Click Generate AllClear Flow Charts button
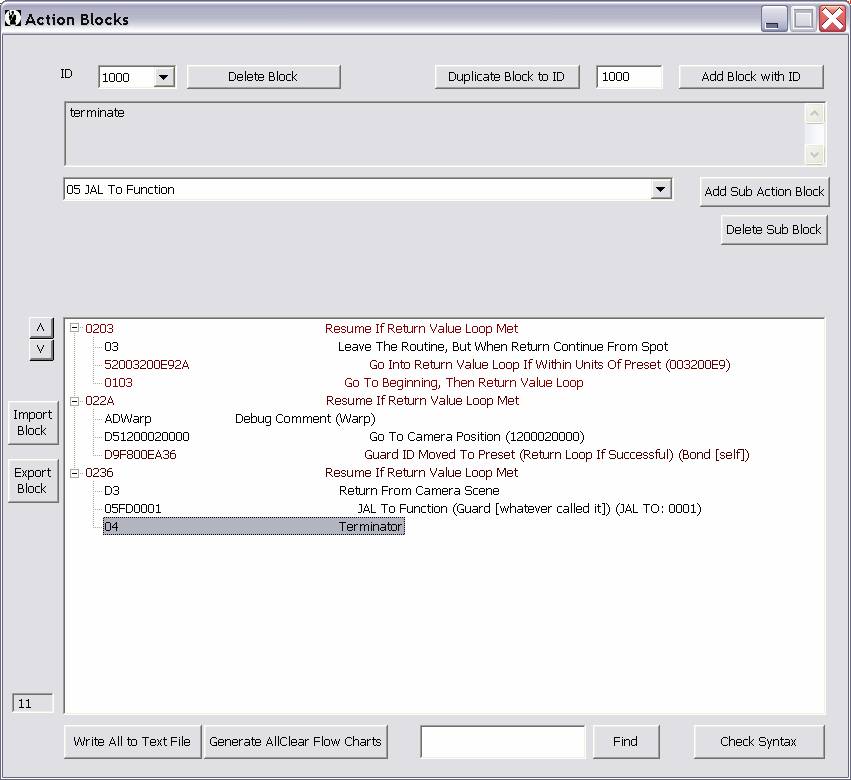This screenshot has width=851, height=780. [x=295, y=741]
